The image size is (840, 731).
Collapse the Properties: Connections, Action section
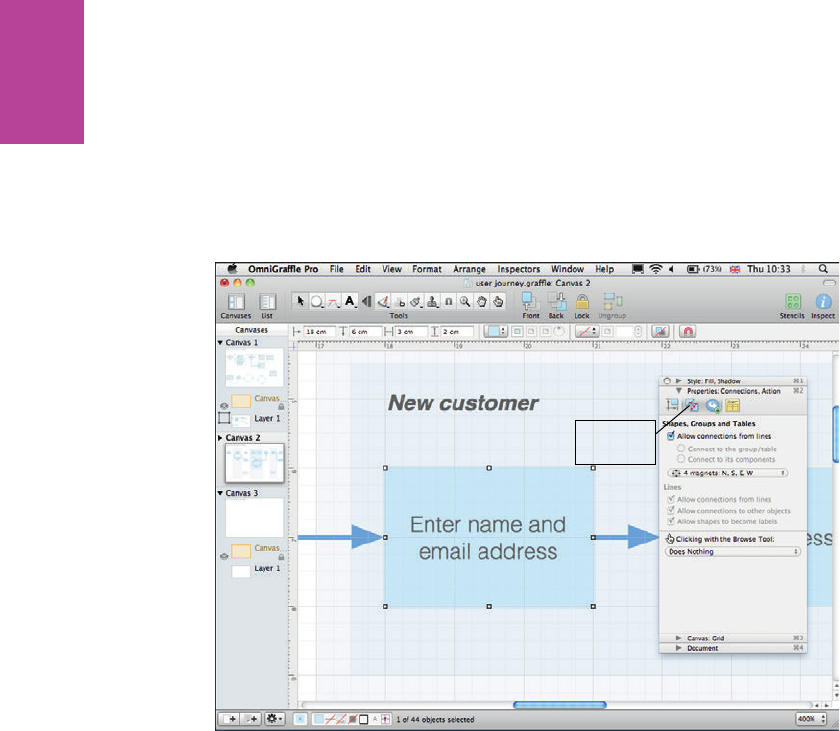click(x=679, y=391)
